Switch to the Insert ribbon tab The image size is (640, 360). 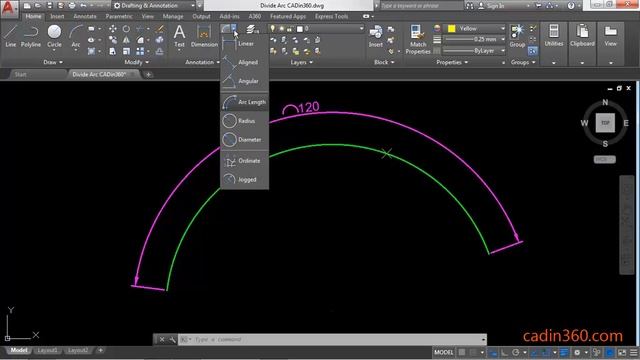57,16
